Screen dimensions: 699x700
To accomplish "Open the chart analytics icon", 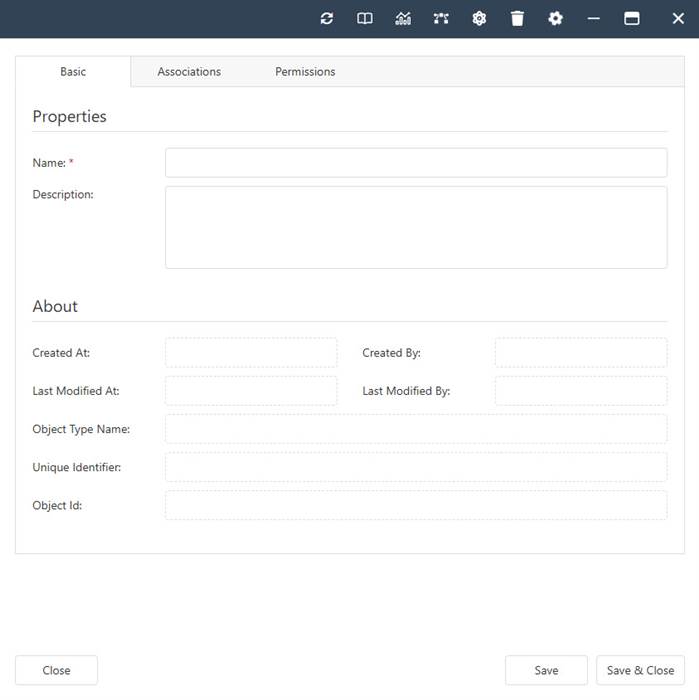I will point(403,18).
